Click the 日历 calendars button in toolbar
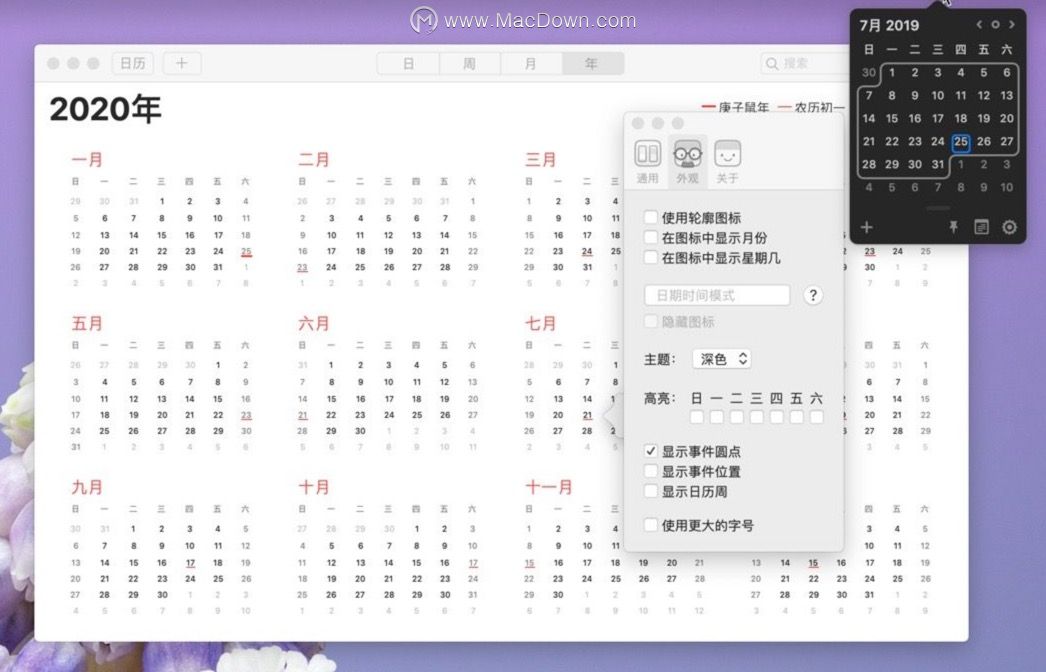This screenshot has width=1046, height=672. [132, 63]
